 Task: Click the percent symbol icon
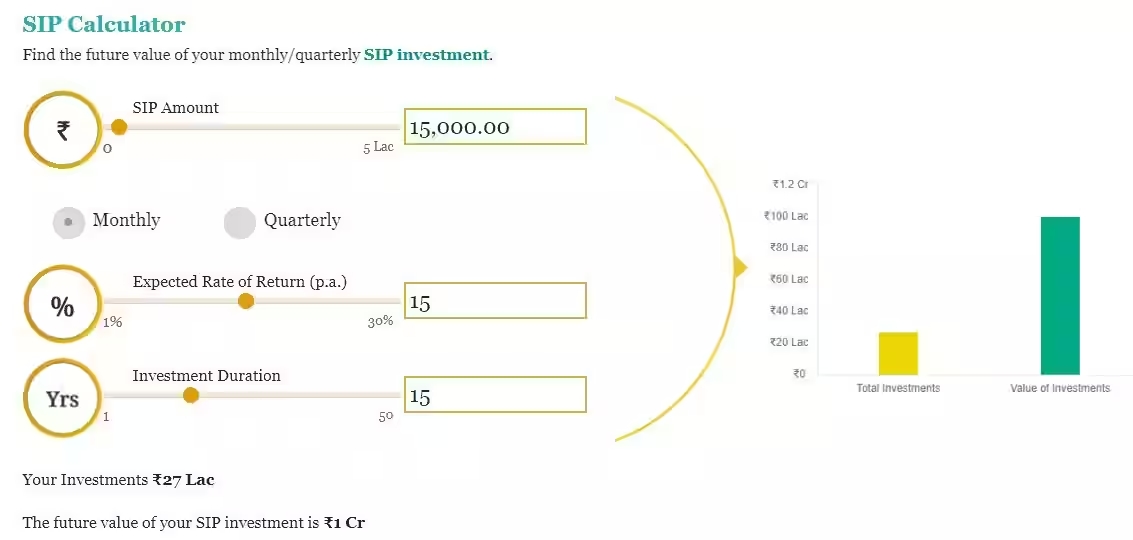[x=62, y=306]
